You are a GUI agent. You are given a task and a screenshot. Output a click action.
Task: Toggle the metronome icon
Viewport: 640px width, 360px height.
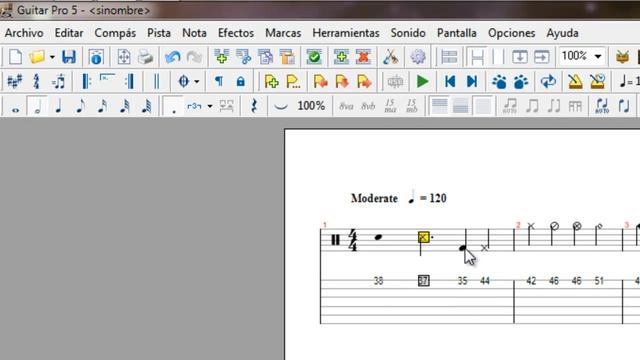click(x=576, y=81)
